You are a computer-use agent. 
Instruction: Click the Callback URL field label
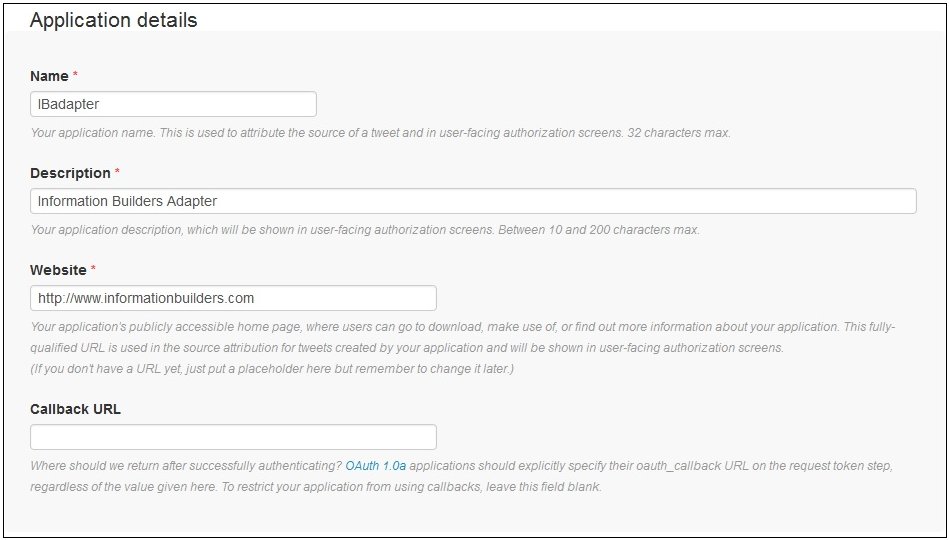pos(75,409)
